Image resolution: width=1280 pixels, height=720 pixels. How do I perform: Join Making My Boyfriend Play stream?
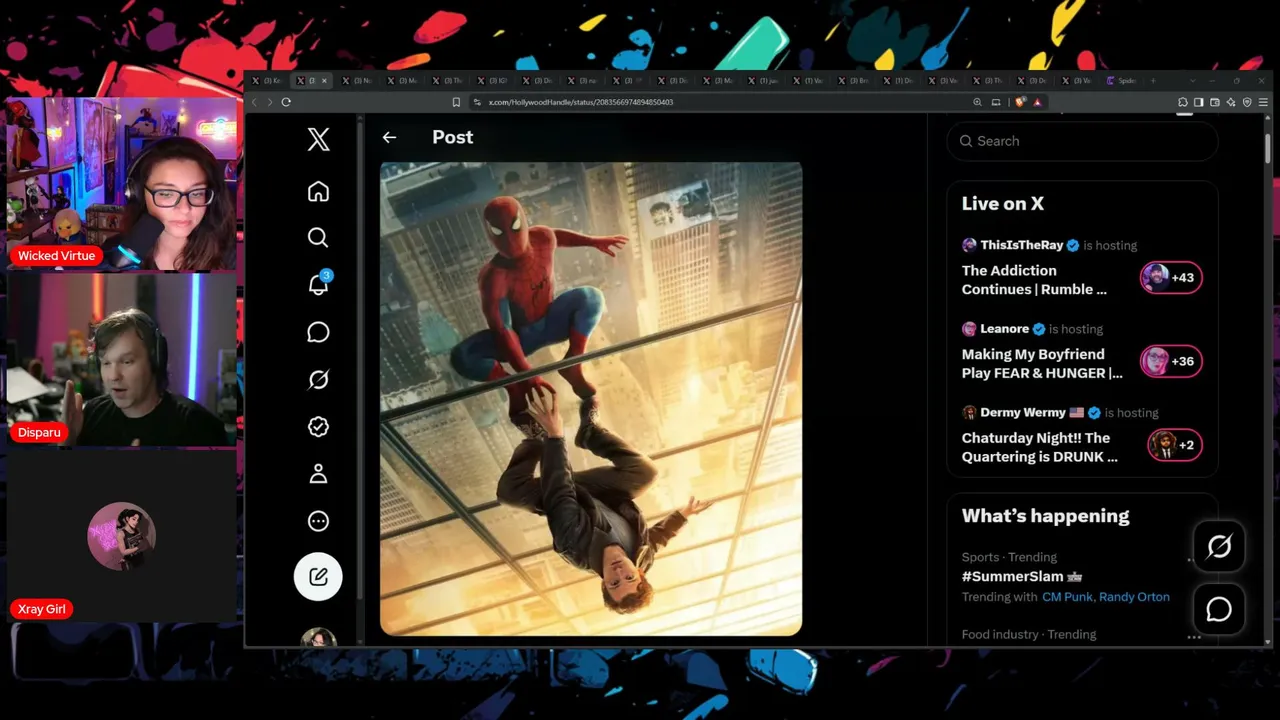[1042, 364]
